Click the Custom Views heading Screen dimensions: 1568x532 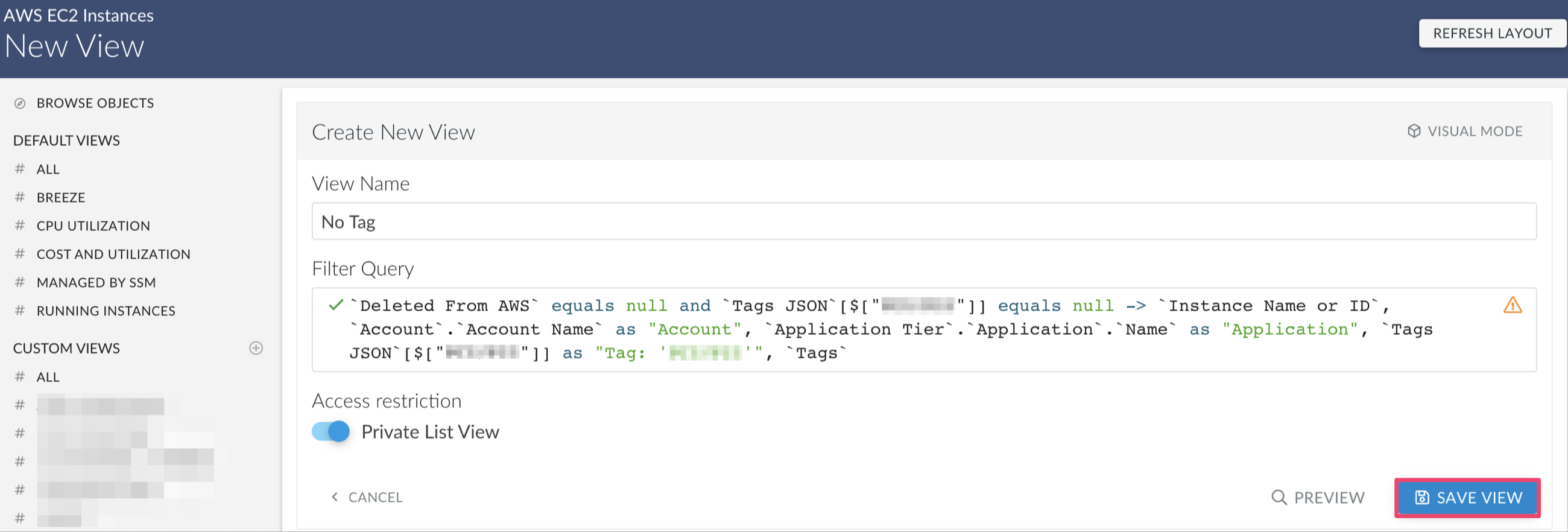coord(66,348)
